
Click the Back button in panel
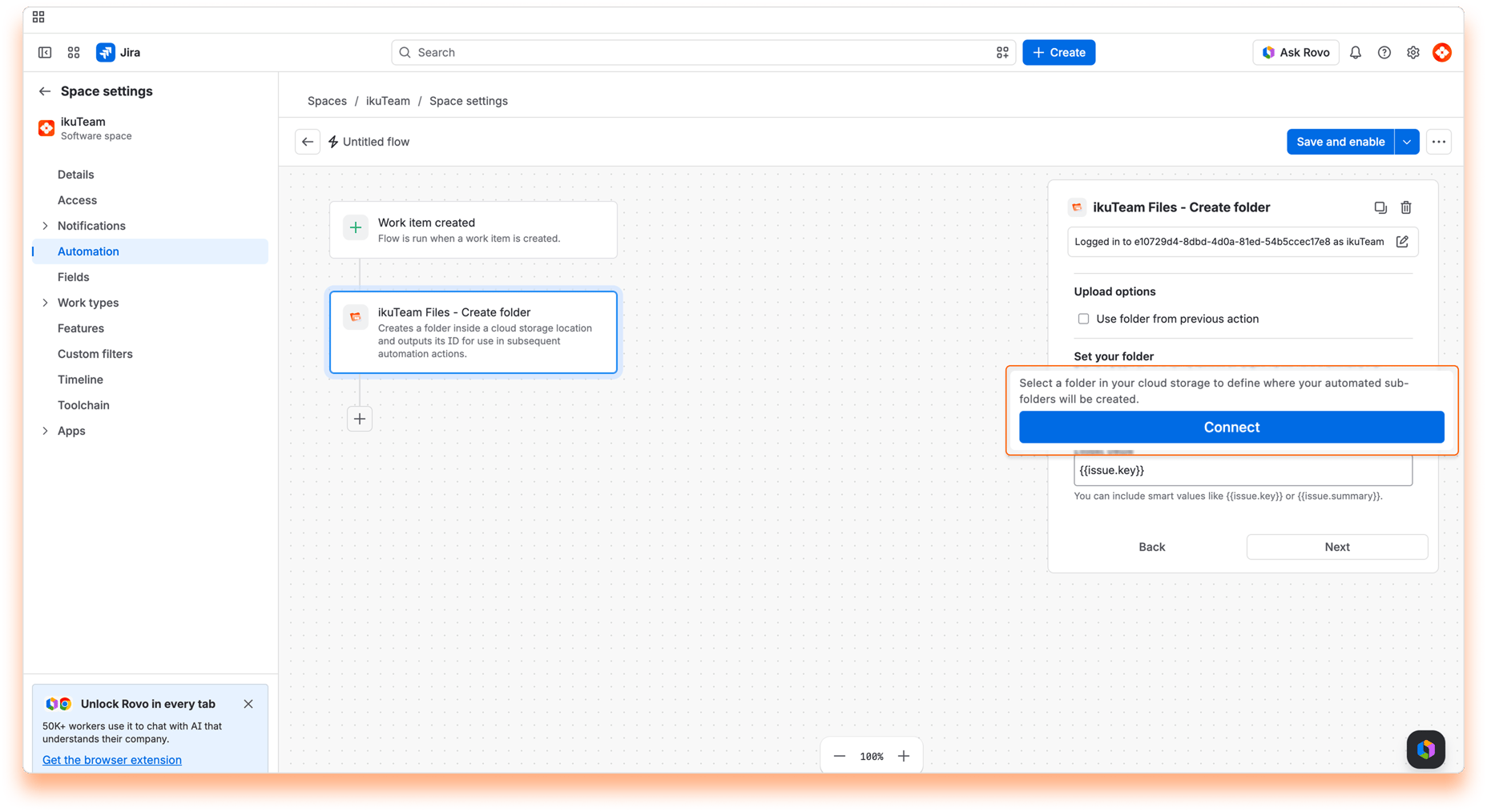(1152, 547)
